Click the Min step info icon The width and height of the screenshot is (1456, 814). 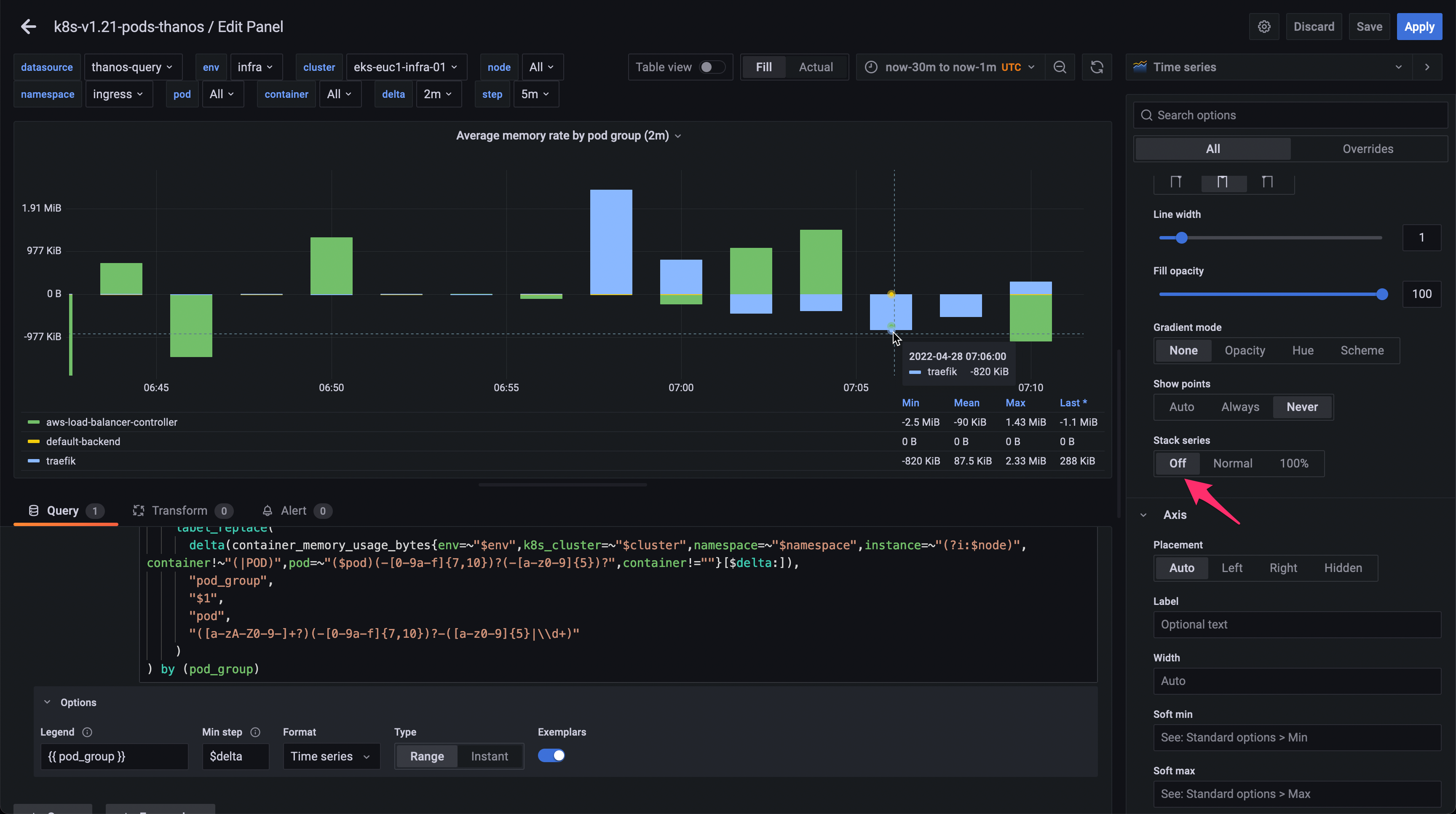(255, 732)
